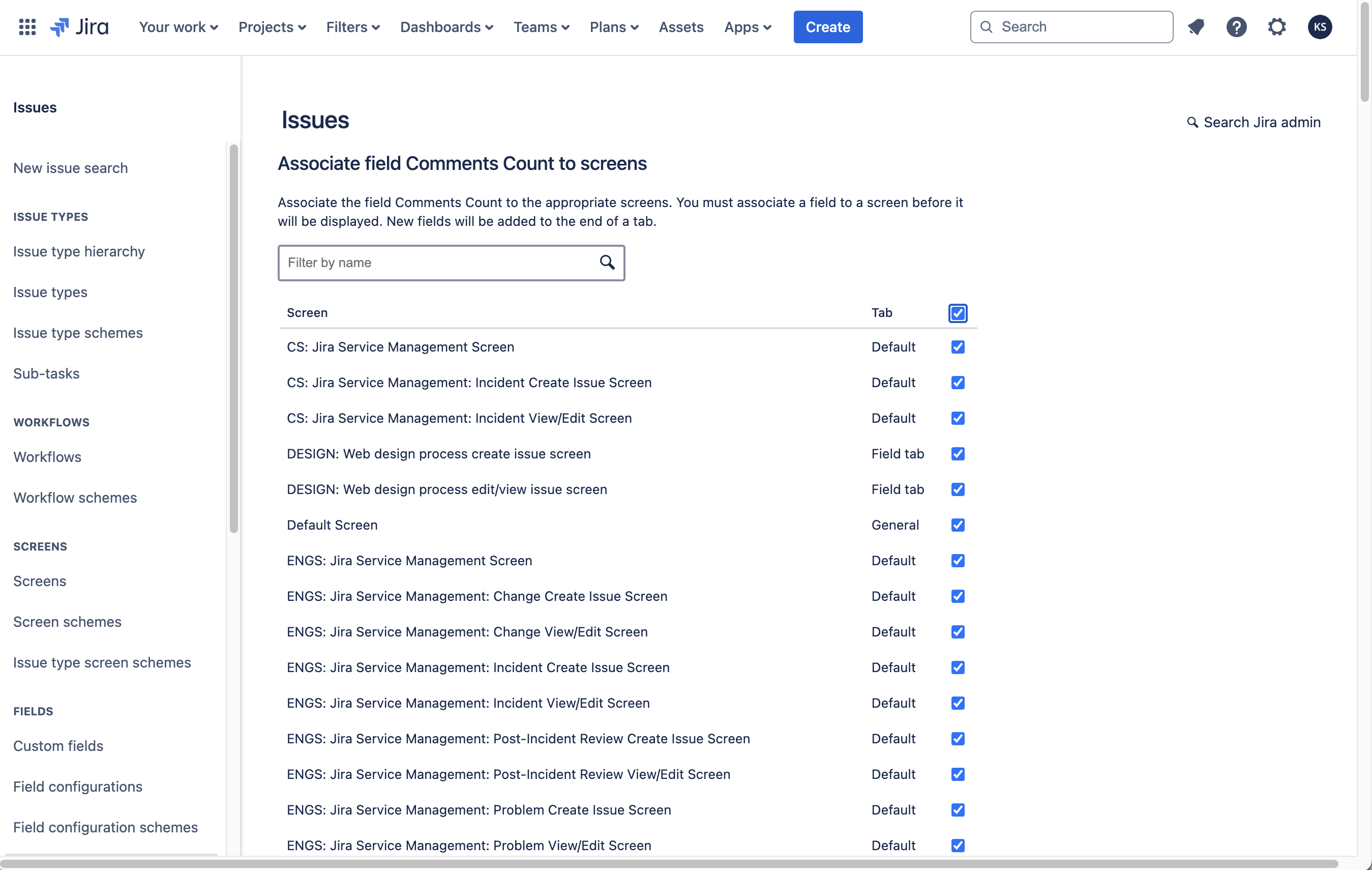This screenshot has width=1372, height=870.
Task: Open the KS profile avatar
Action: (1320, 27)
